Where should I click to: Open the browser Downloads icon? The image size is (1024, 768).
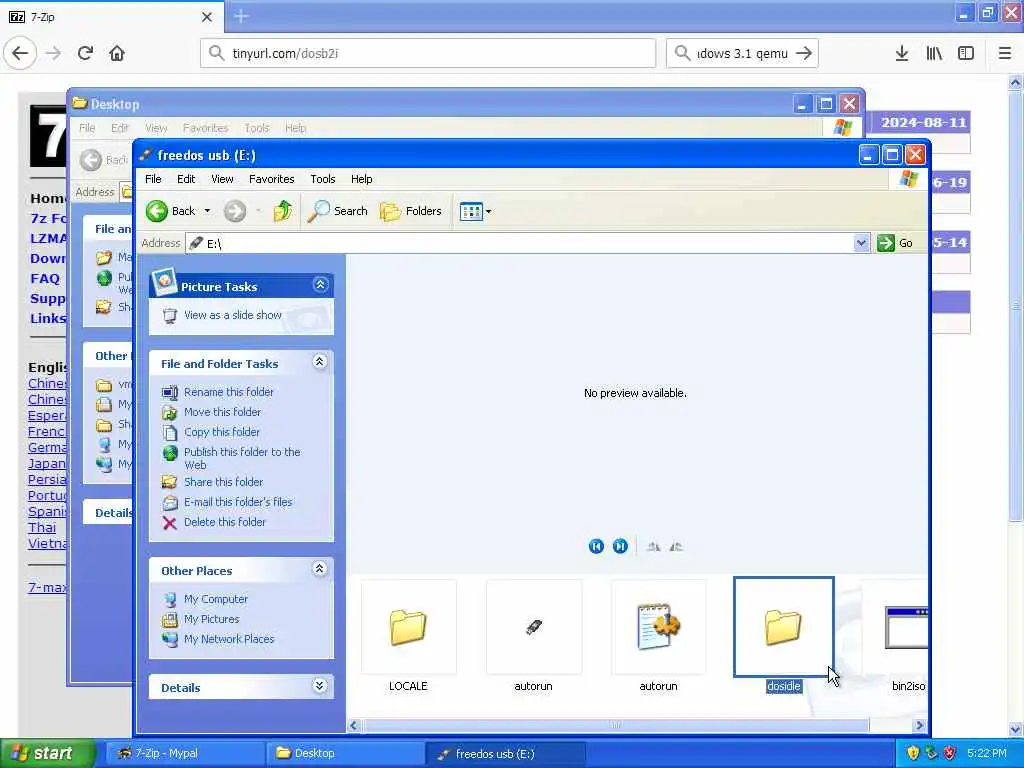click(902, 53)
